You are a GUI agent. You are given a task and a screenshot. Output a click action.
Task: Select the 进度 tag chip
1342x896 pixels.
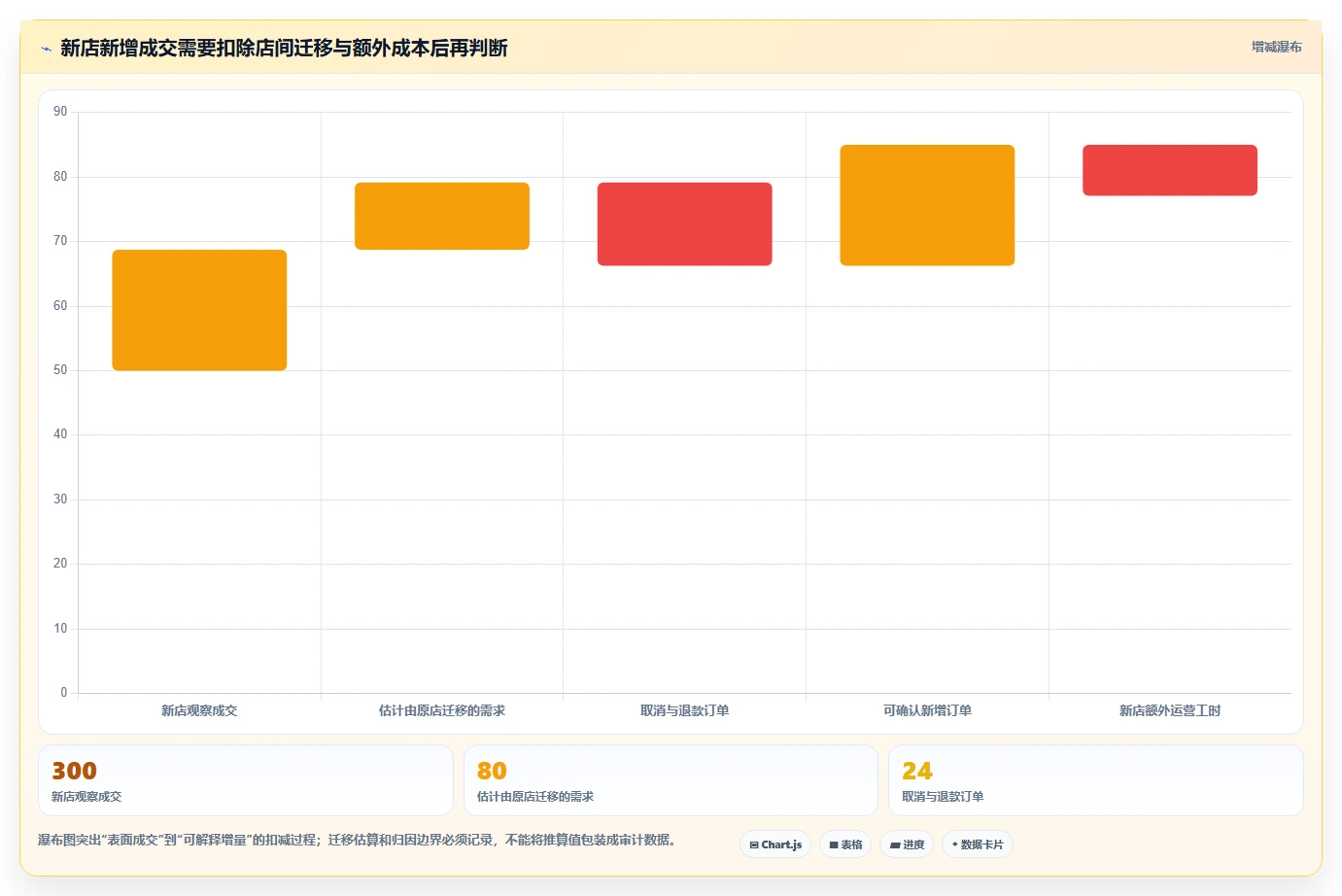pyautogui.click(x=907, y=844)
